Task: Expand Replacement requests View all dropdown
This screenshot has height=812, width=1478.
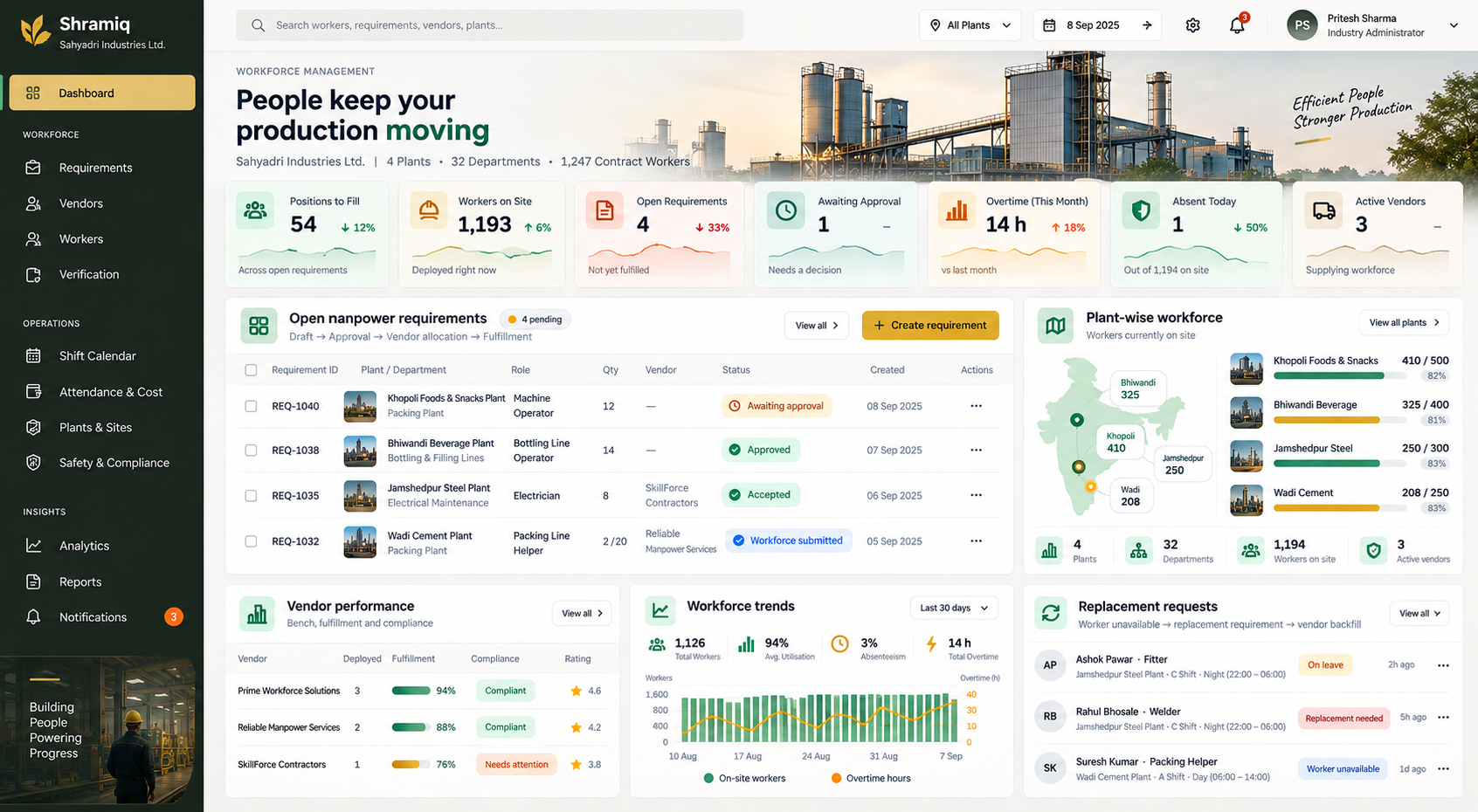Action: point(1419,614)
